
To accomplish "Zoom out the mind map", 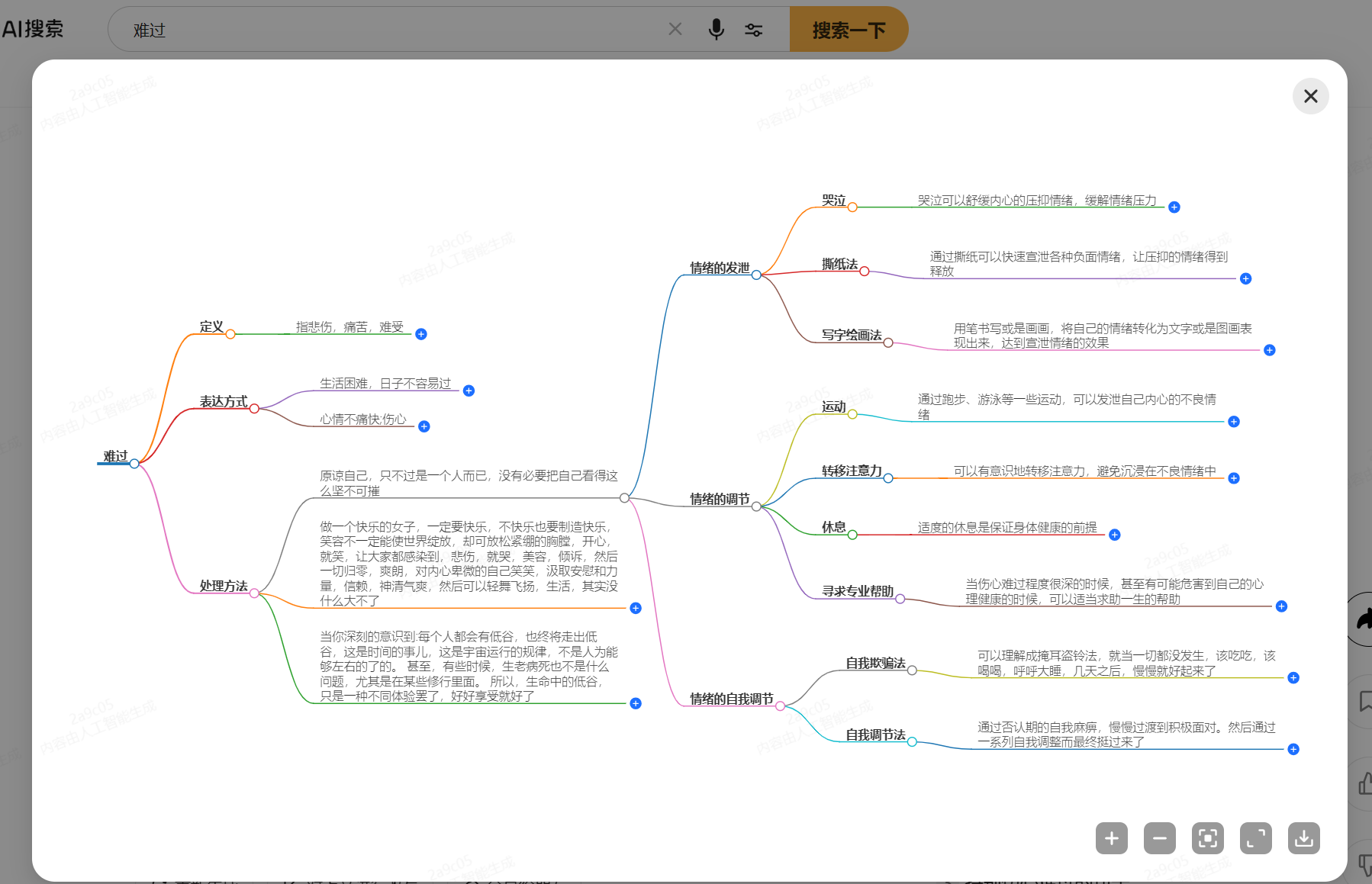I will pos(1160,838).
